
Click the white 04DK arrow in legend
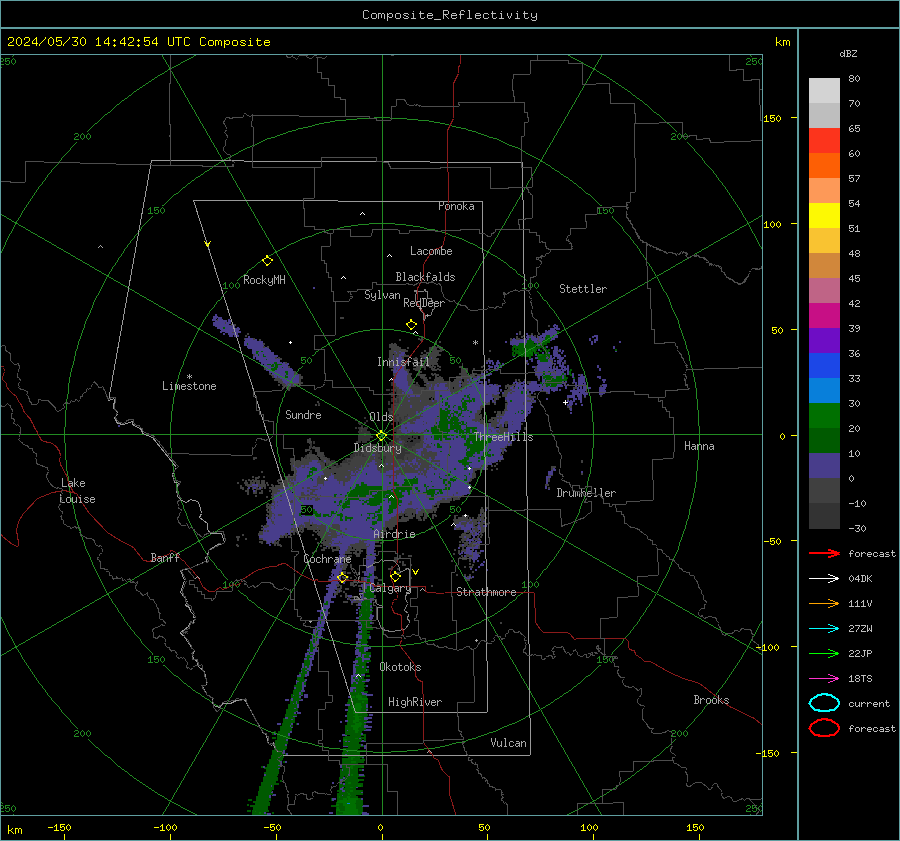coord(824,578)
